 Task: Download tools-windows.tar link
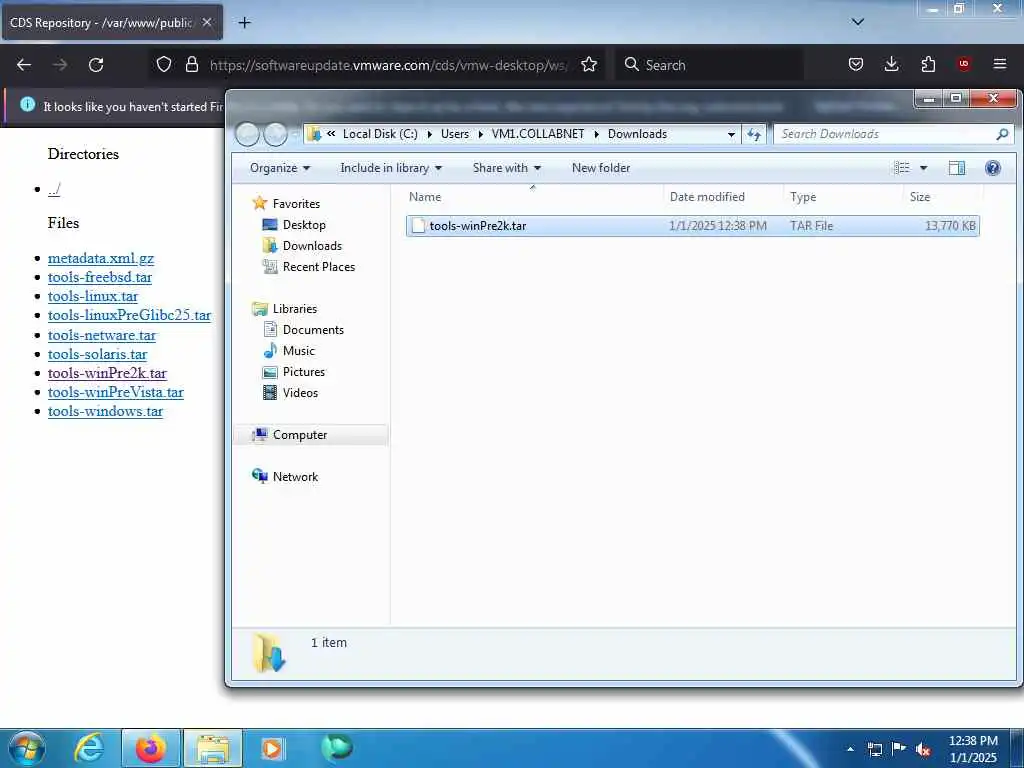tap(105, 411)
